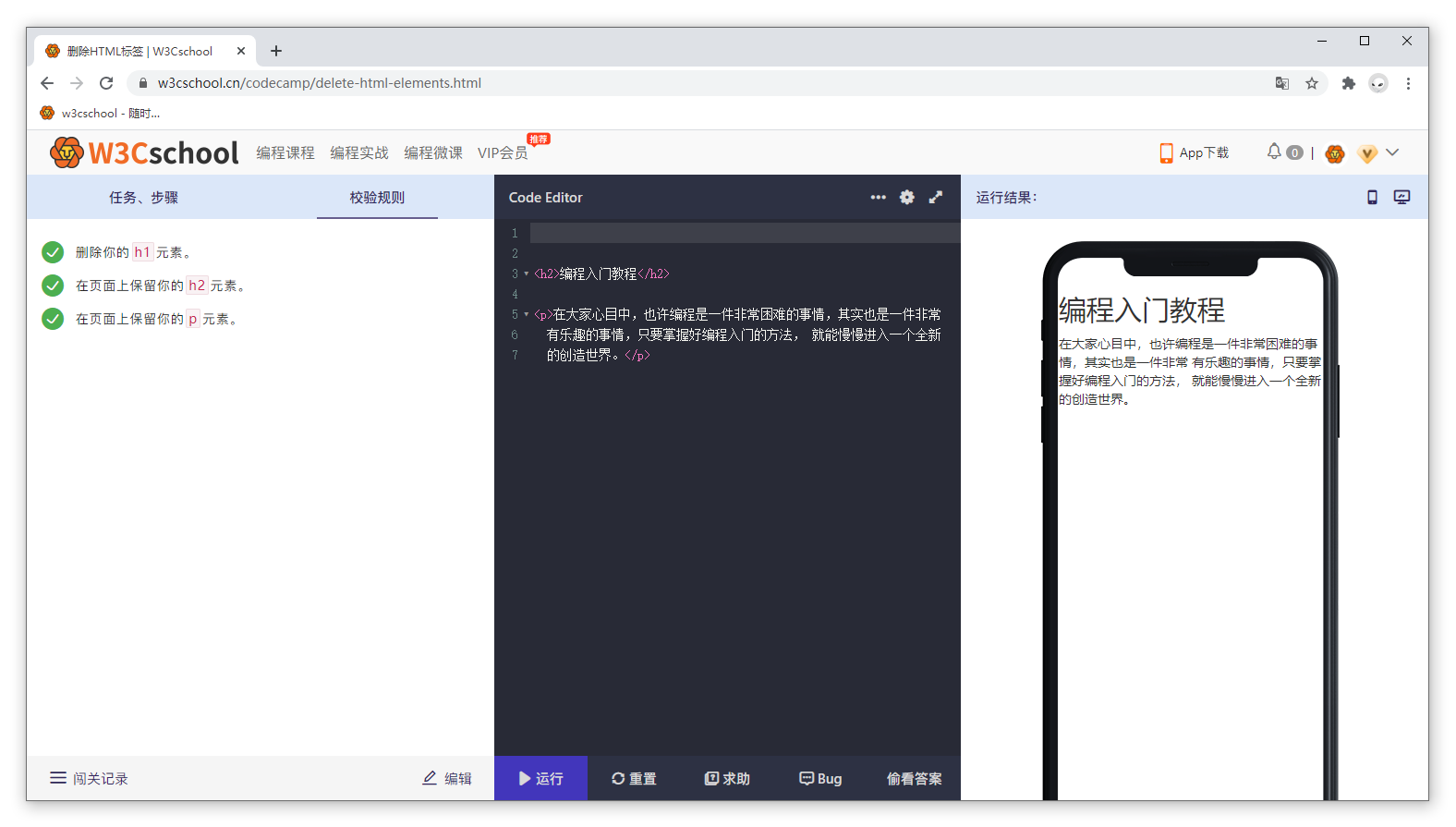The image size is (1456, 827).
Task: Click the user avatar icon in header
Action: coord(1335,153)
